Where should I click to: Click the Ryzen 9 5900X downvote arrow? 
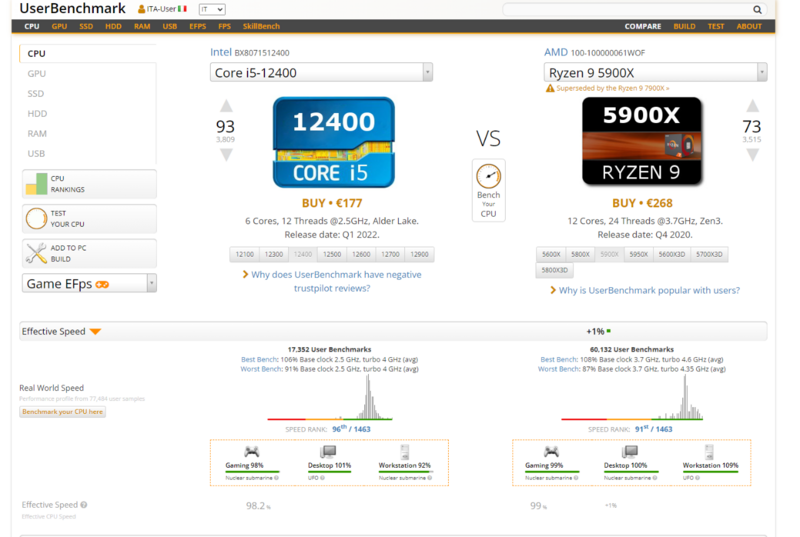click(752, 155)
